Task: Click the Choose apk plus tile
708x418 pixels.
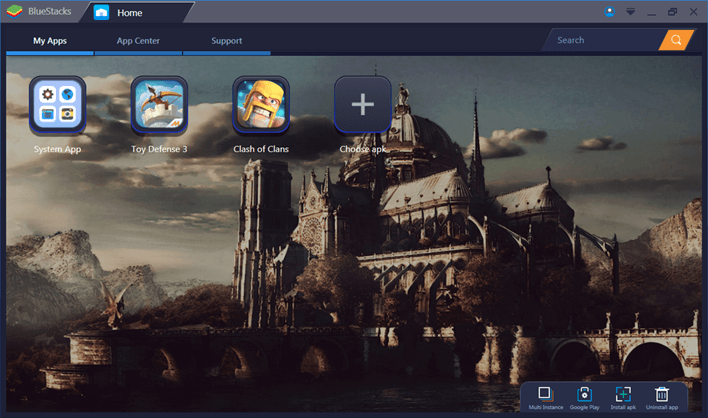Action: click(x=362, y=105)
